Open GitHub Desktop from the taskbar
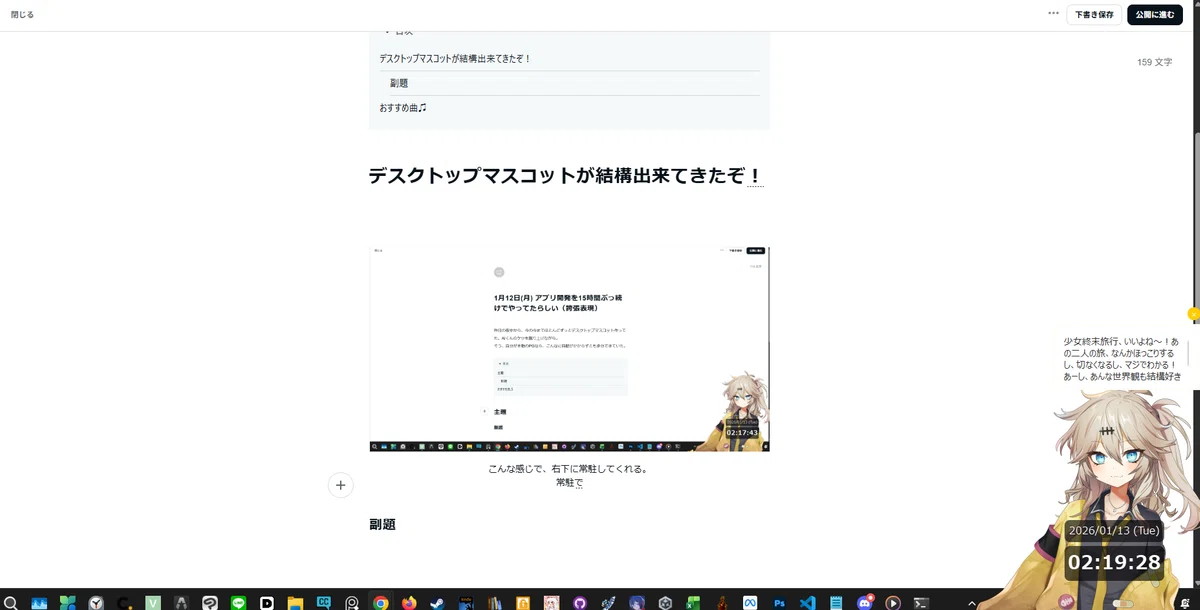This screenshot has width=1200, height=610. point(579,603)
